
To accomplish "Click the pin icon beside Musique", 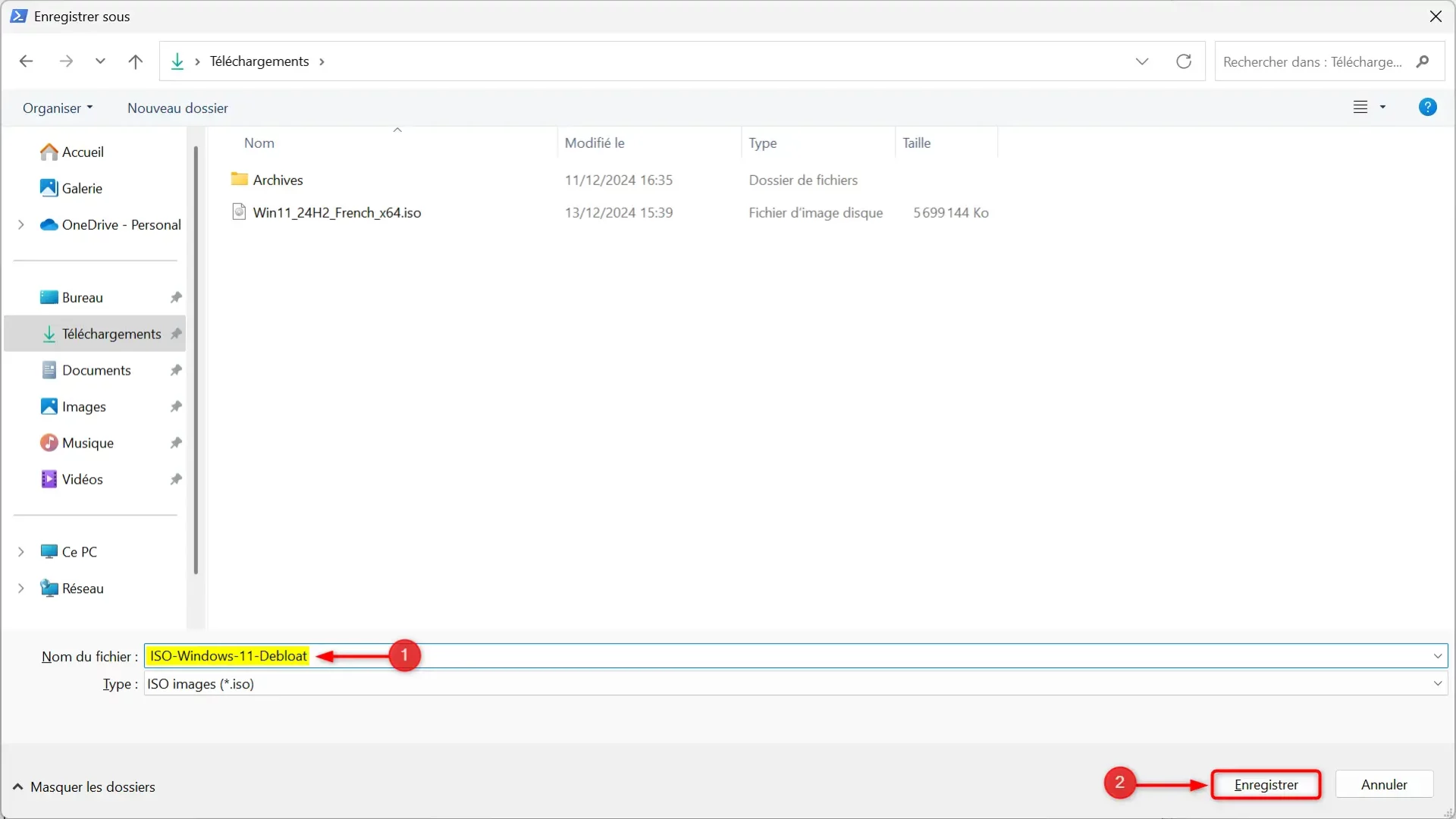I will (176, 443).
